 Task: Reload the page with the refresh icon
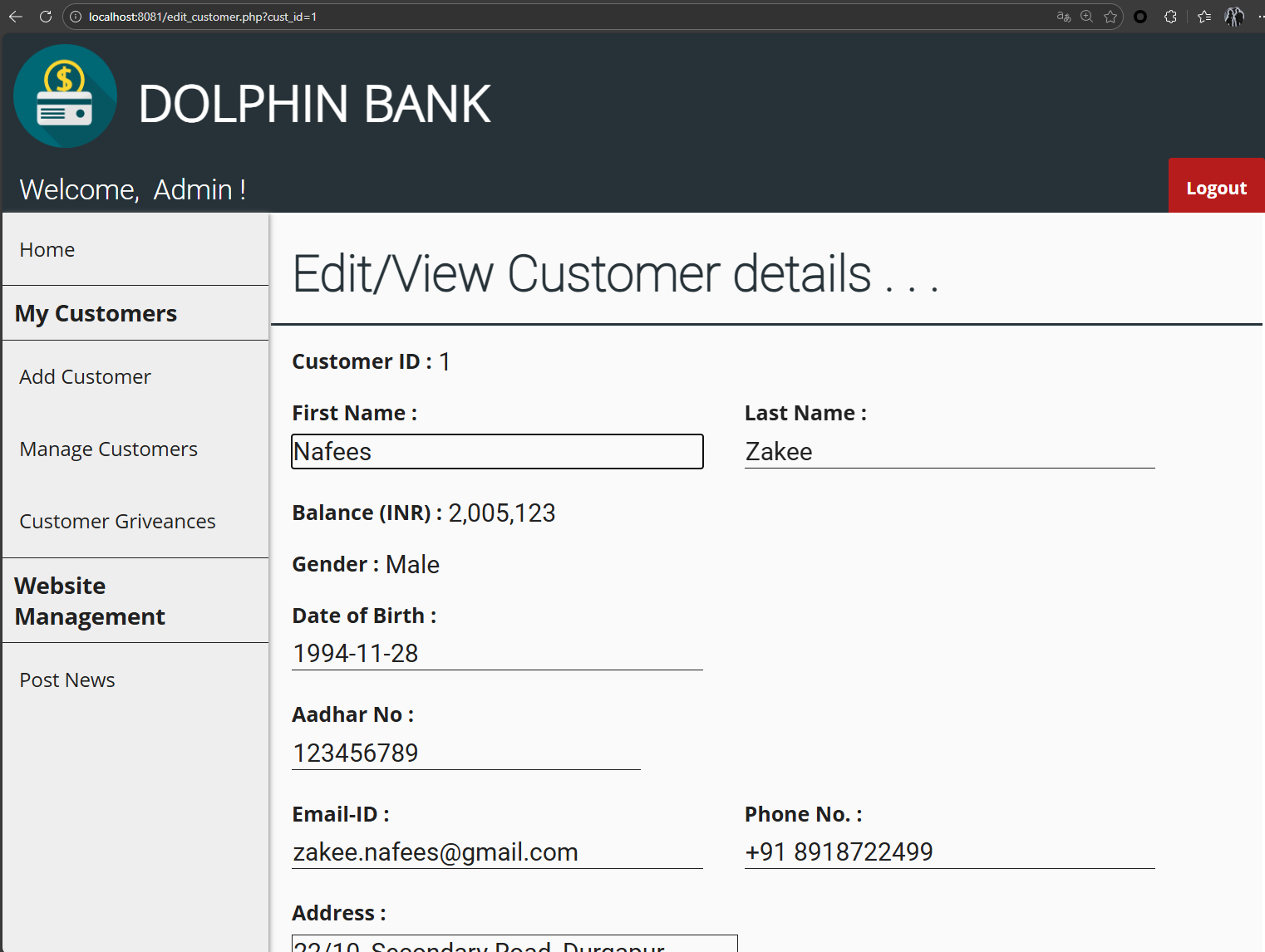[46, 17]
